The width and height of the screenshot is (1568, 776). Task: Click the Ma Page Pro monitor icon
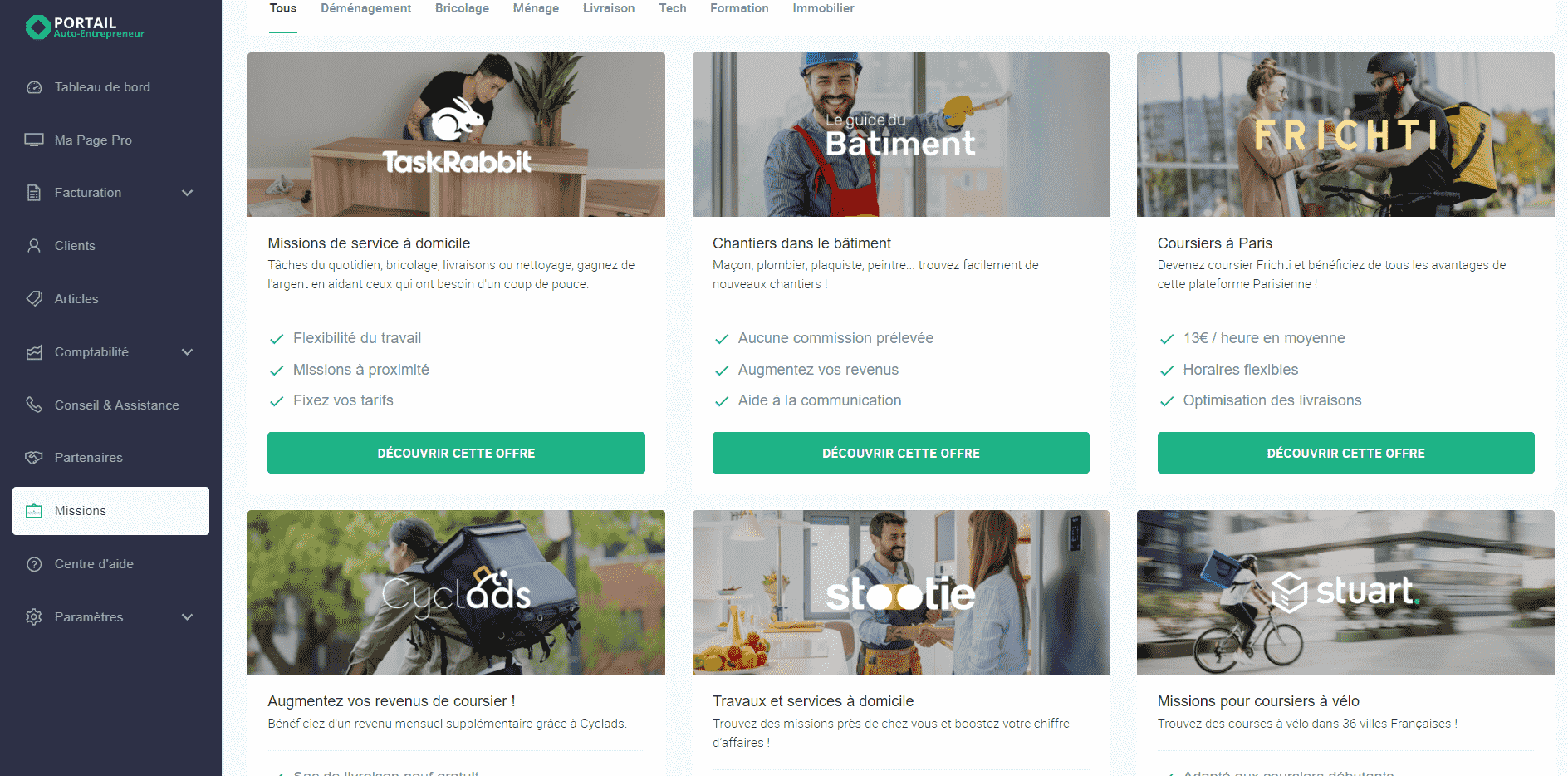point(34,140)
